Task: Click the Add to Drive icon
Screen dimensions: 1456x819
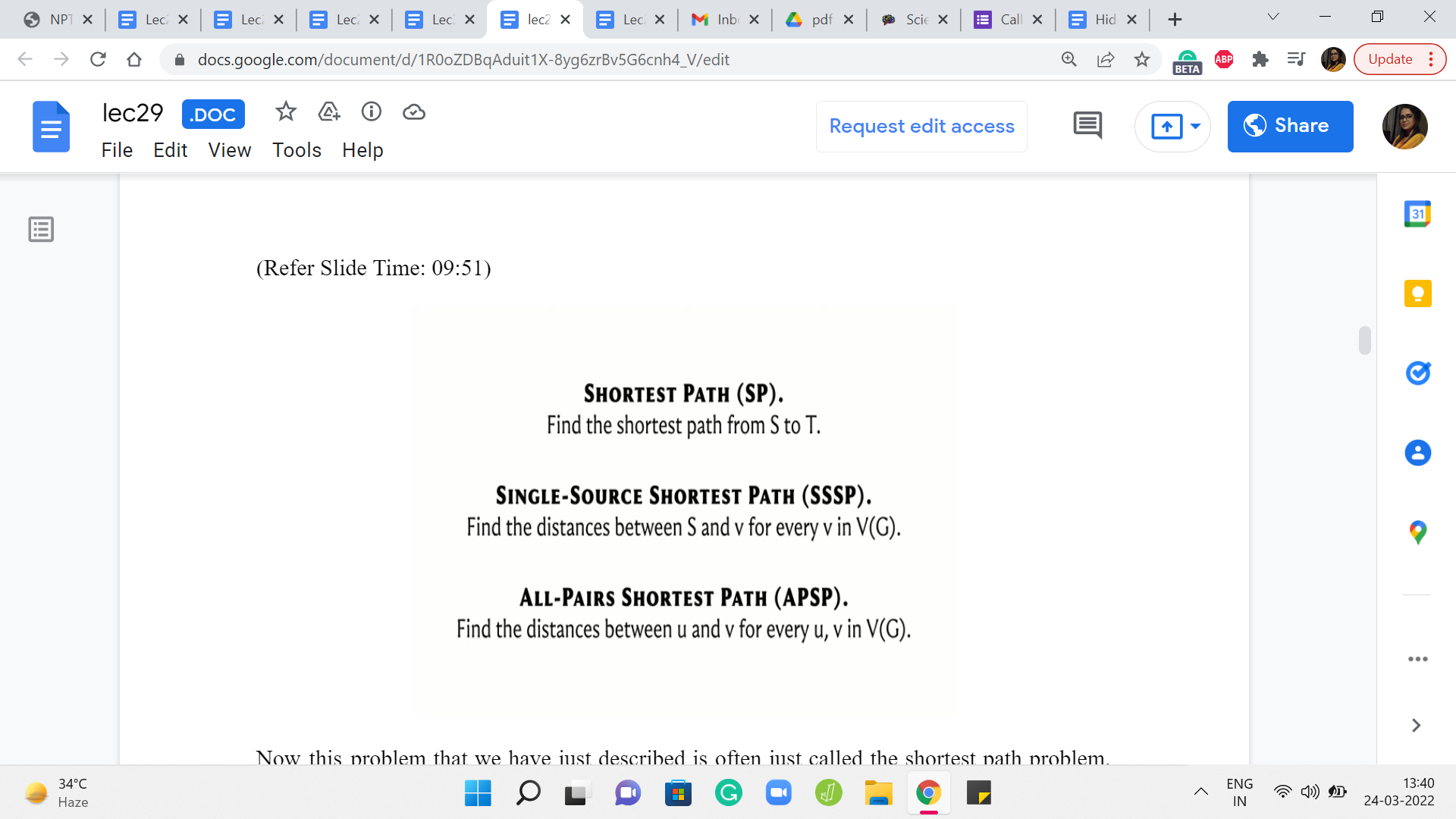Action: (329, 112)
